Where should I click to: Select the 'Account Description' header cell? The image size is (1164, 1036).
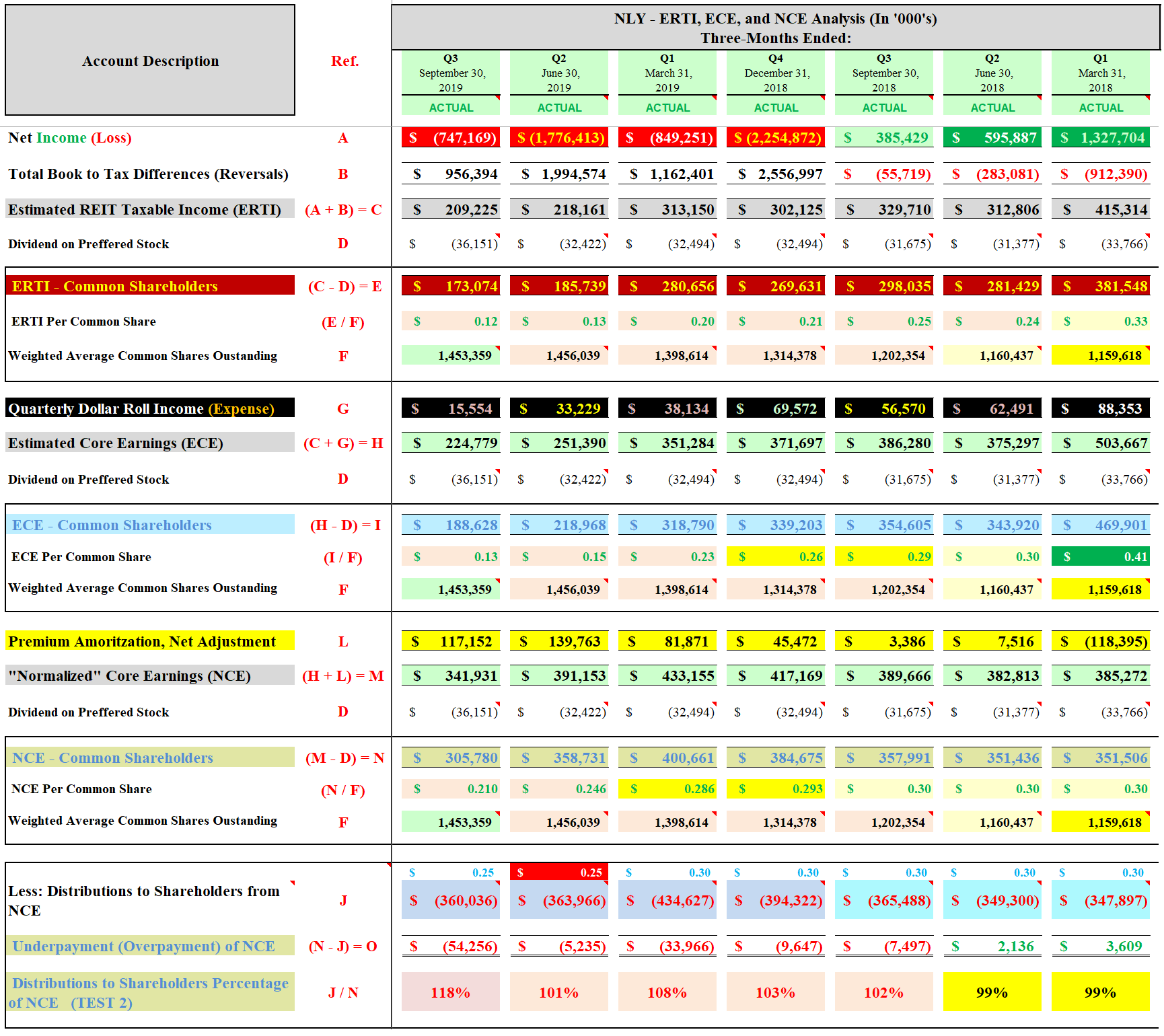150,61
